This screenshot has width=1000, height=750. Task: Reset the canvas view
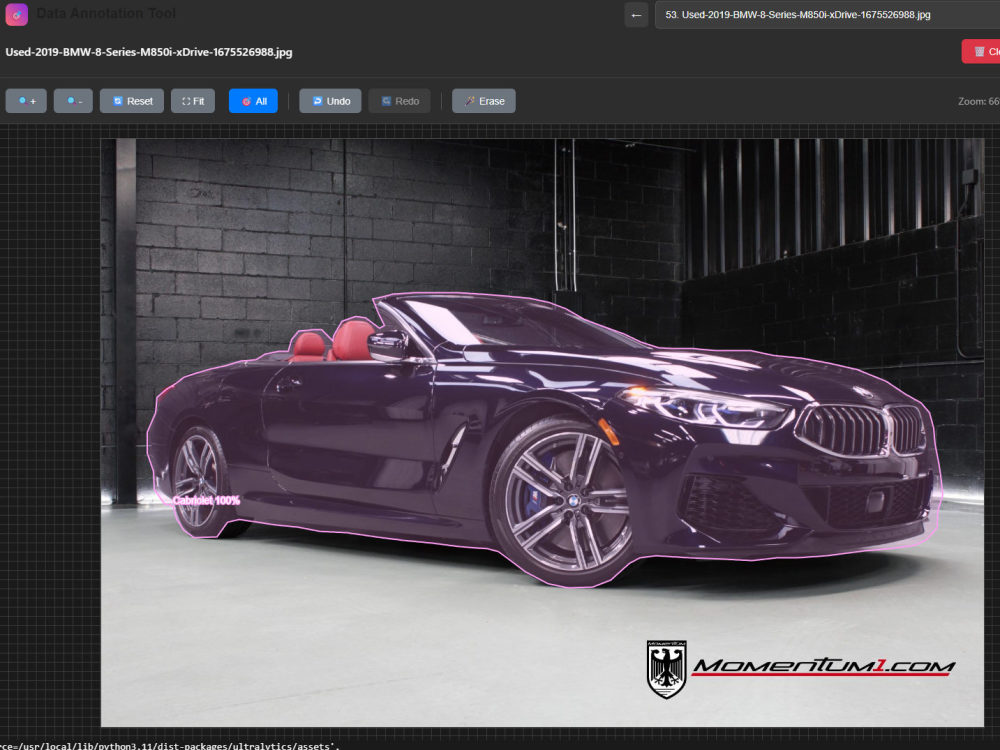point(132,101)
